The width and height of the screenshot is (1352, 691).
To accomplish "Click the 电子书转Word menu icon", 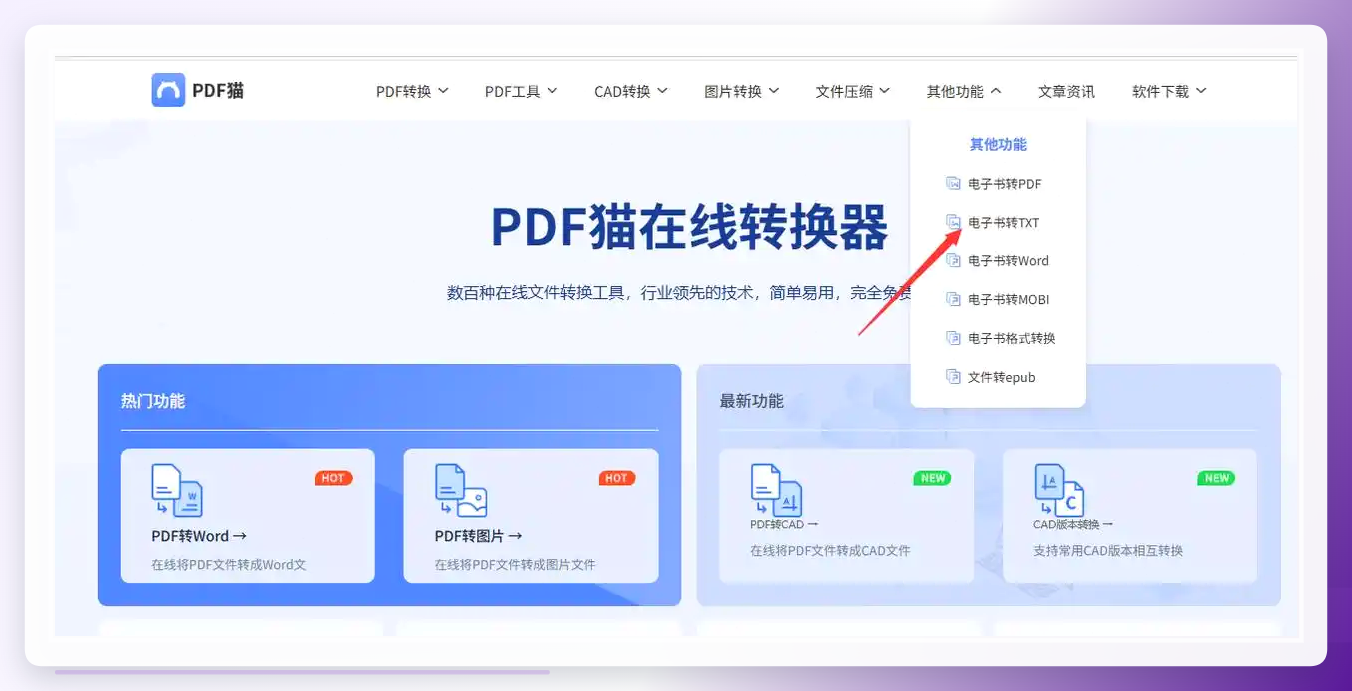I will click(953, 261).
